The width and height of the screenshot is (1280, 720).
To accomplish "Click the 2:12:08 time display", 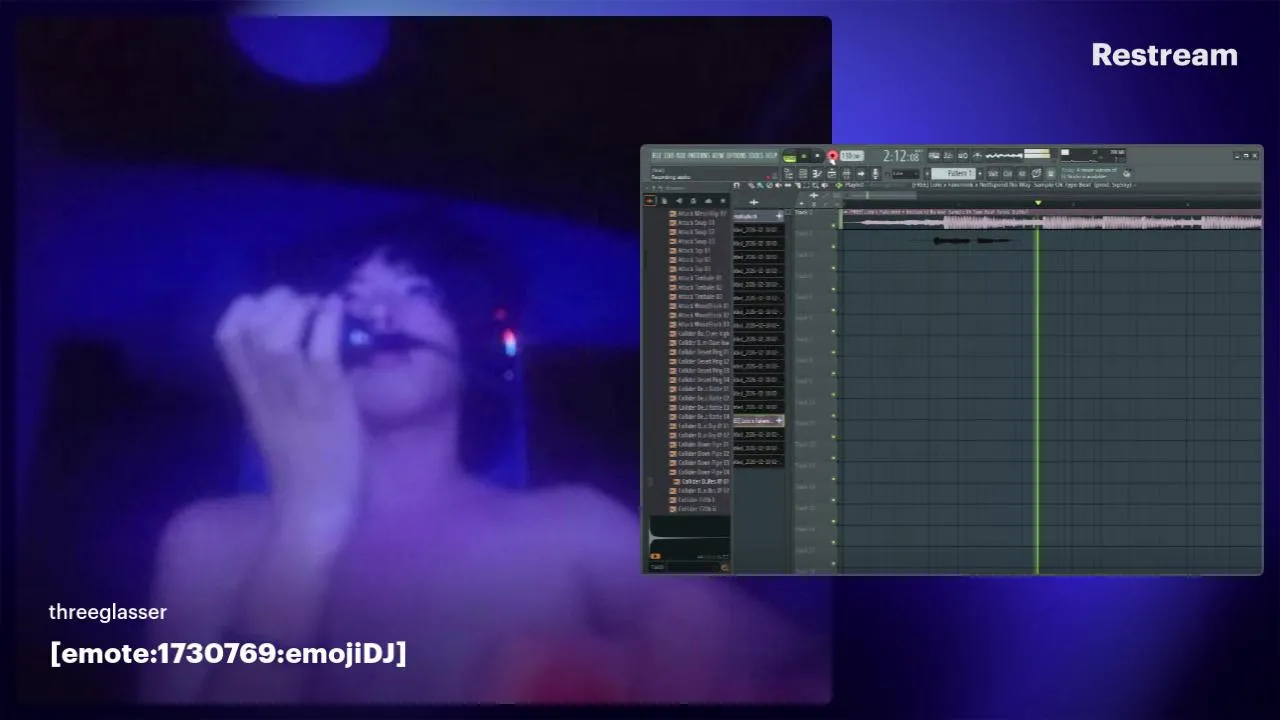I will click(901, 156).
